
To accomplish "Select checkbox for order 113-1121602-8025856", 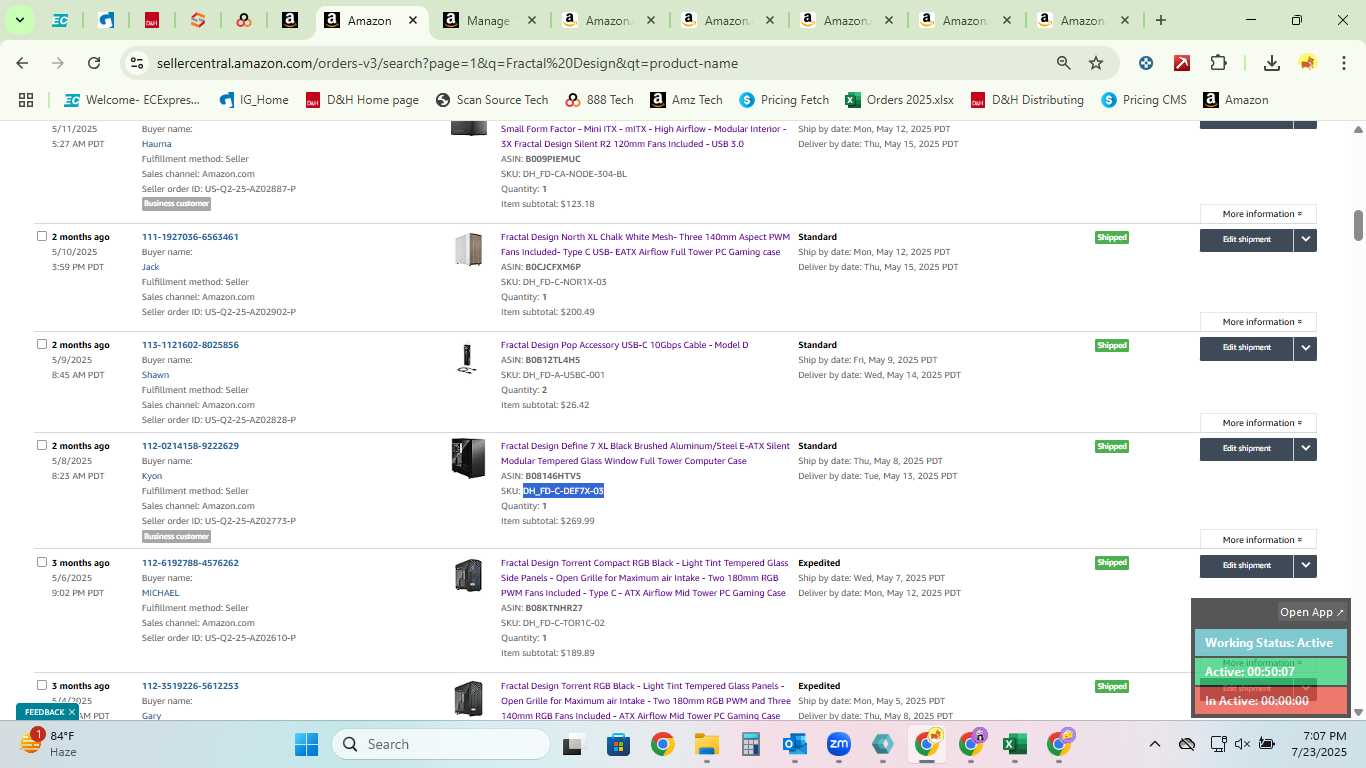I will pyautogui.click(x=42, y=345).
